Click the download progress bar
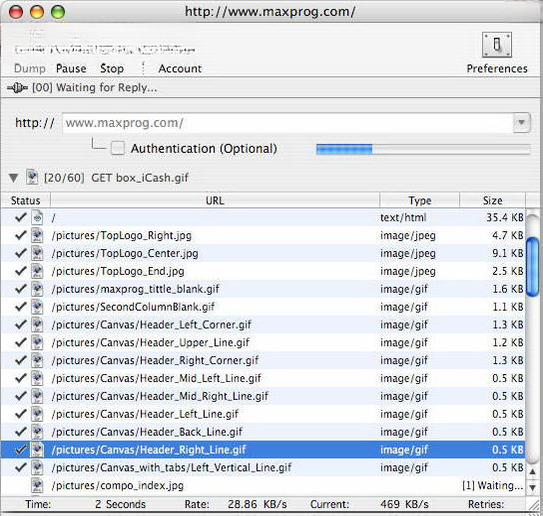 423,149
